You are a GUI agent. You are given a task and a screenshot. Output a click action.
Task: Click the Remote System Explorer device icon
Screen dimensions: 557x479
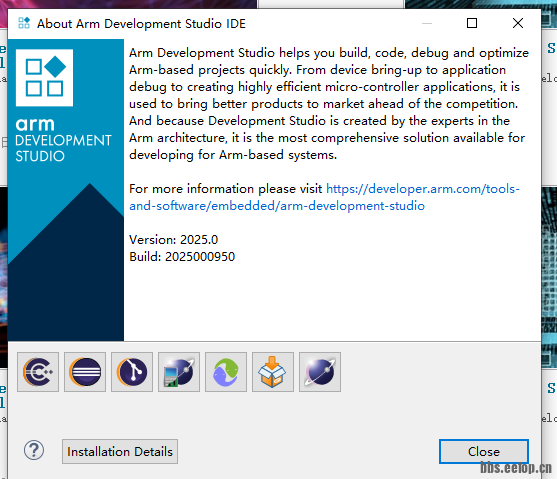[x=179, y=372]
